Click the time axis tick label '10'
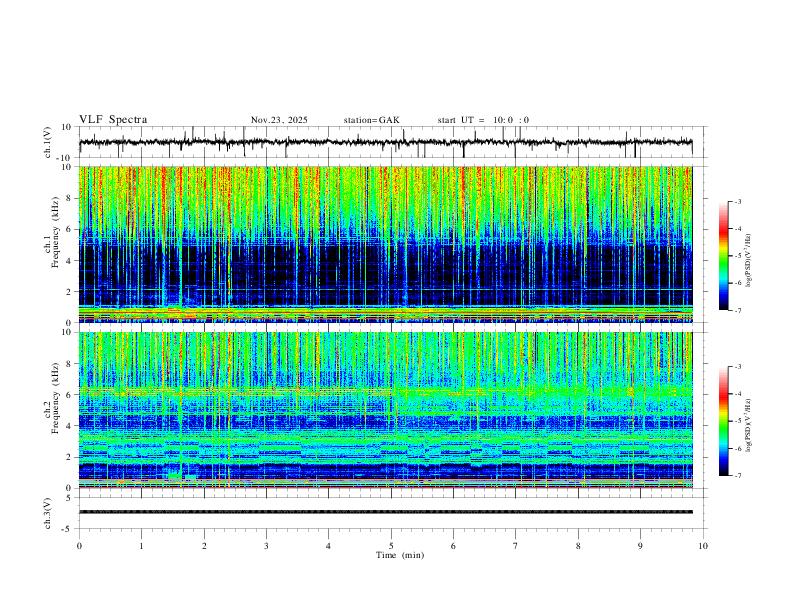Image resolution: width=792 pixels, height=612 pixels. point(703,546)
